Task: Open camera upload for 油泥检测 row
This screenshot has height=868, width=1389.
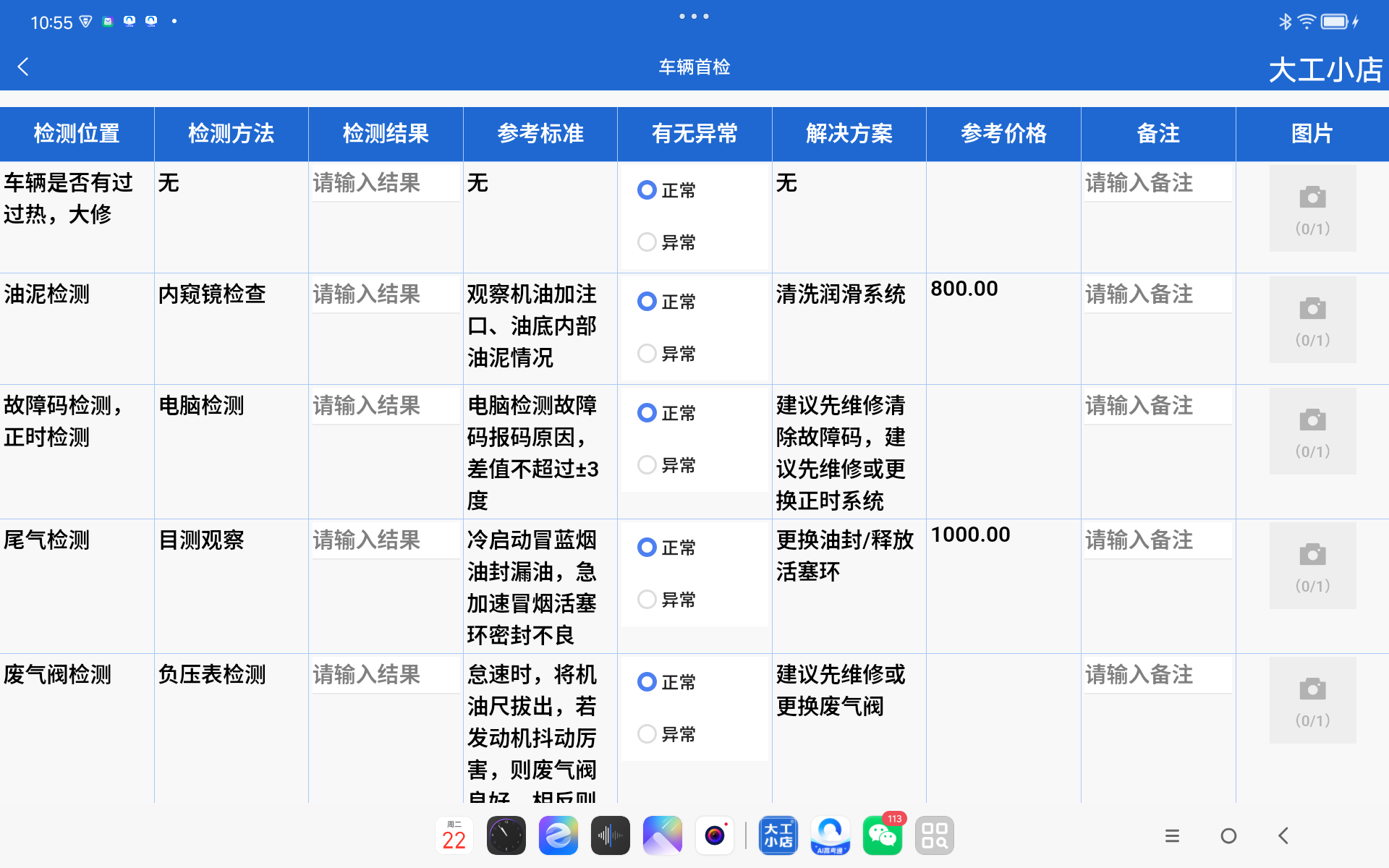Action: (1312, 320)
